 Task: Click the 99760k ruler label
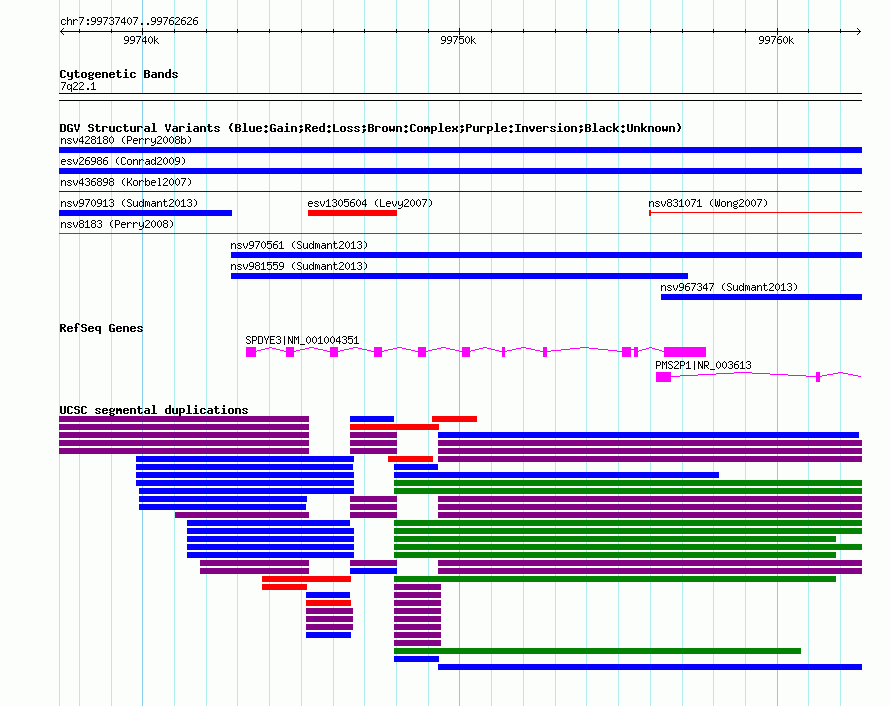776,40
